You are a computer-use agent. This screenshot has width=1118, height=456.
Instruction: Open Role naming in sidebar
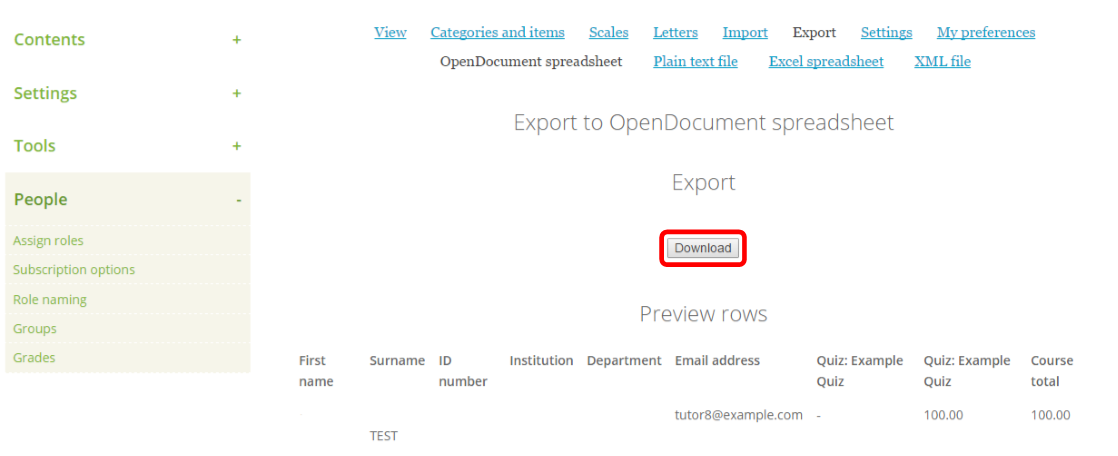(50, 300)
